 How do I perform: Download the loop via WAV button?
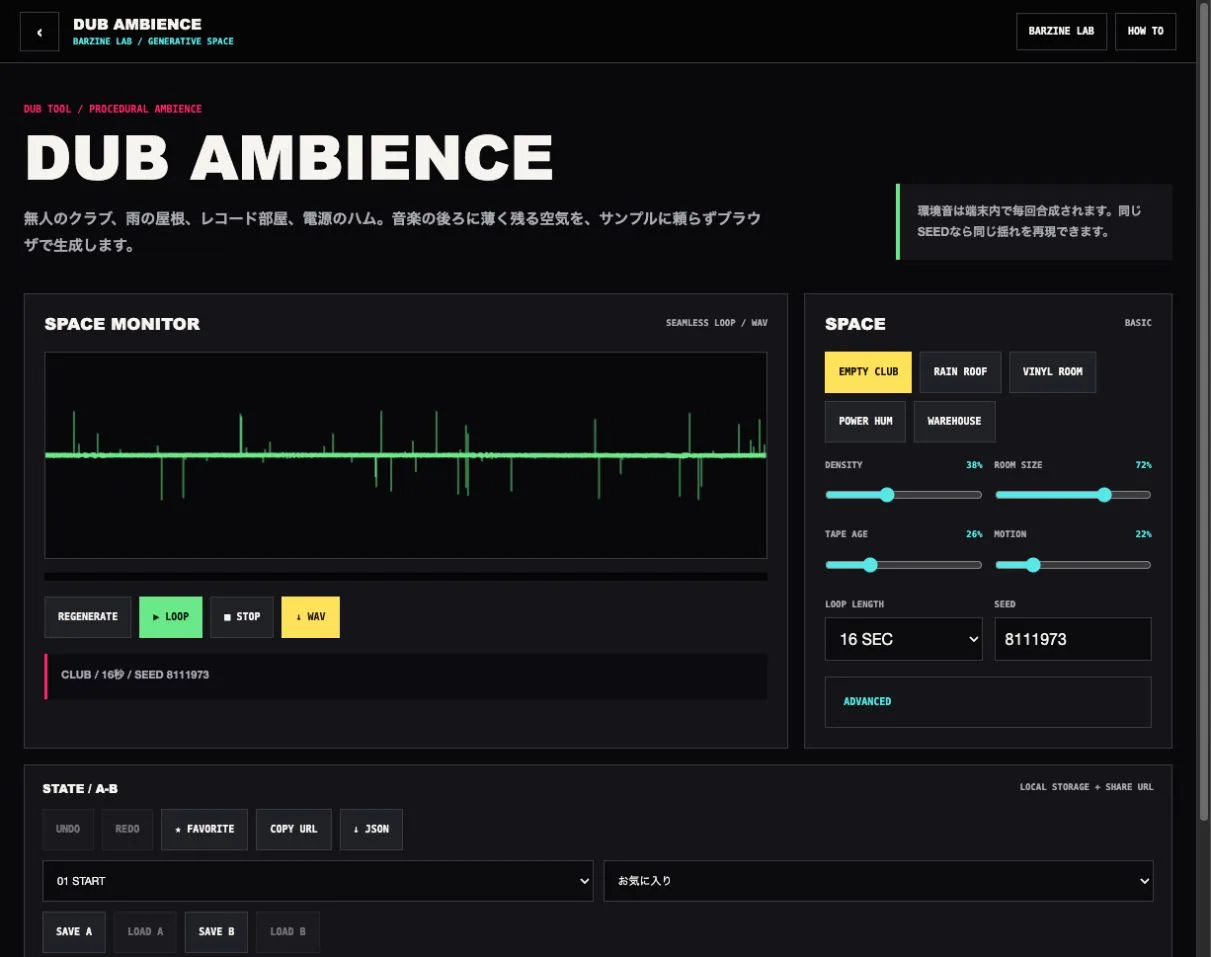pyautogui.click(x=311, y=617)
